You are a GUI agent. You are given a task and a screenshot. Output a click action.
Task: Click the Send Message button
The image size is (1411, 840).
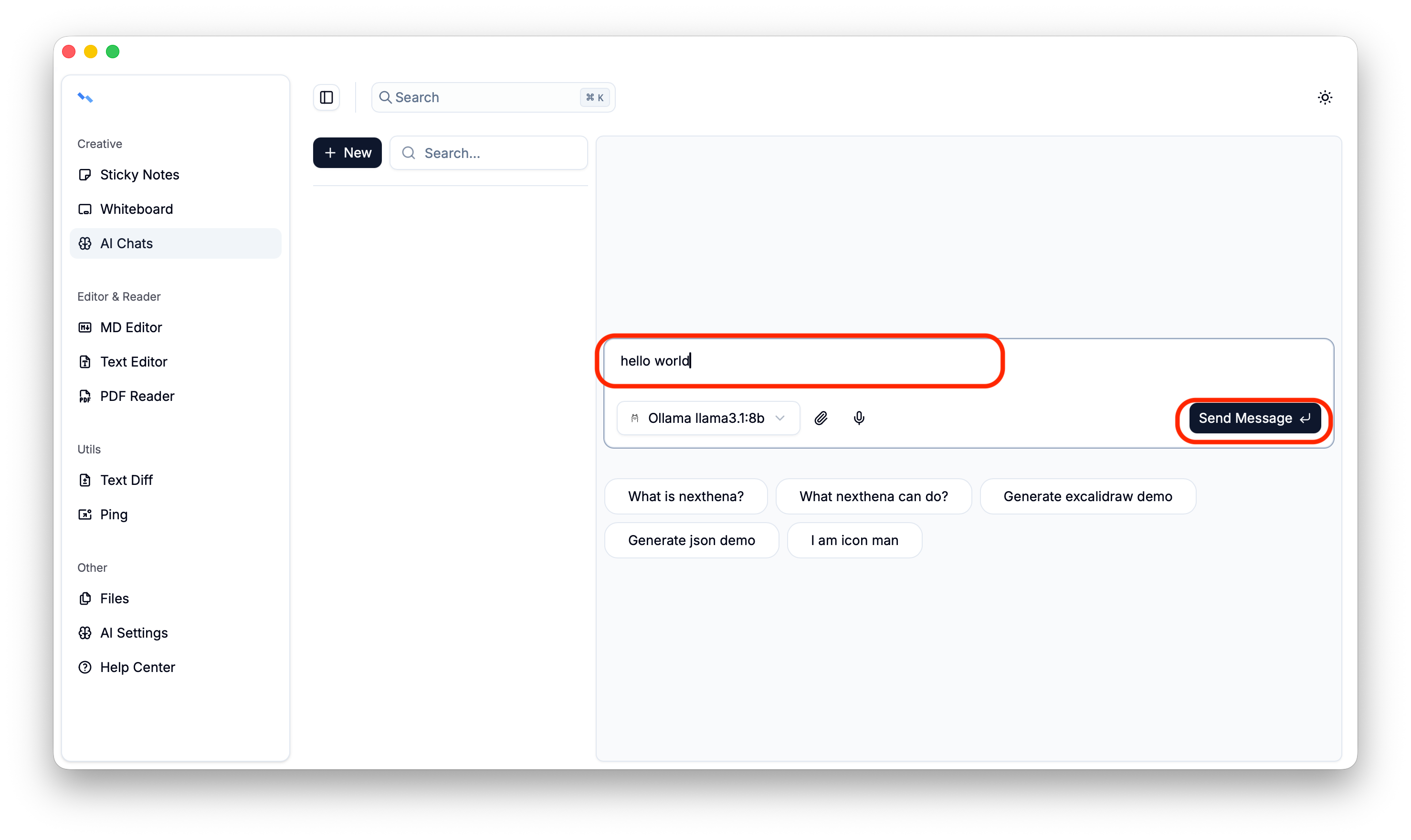click(x=1254, y=418)
